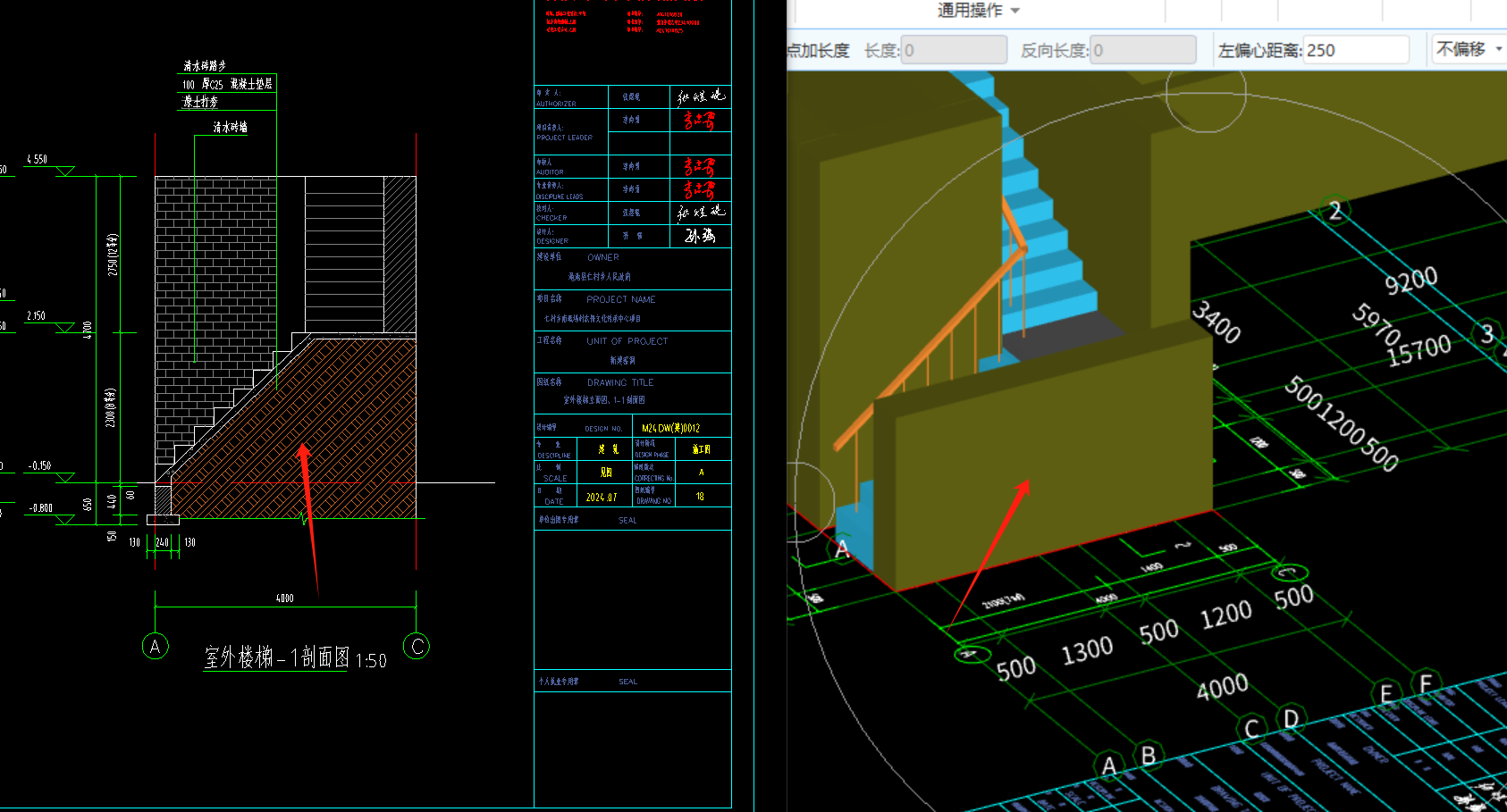Click the 1:50 scale text
The height and width of the screenshot is (812, 1507).
(371, 661)
